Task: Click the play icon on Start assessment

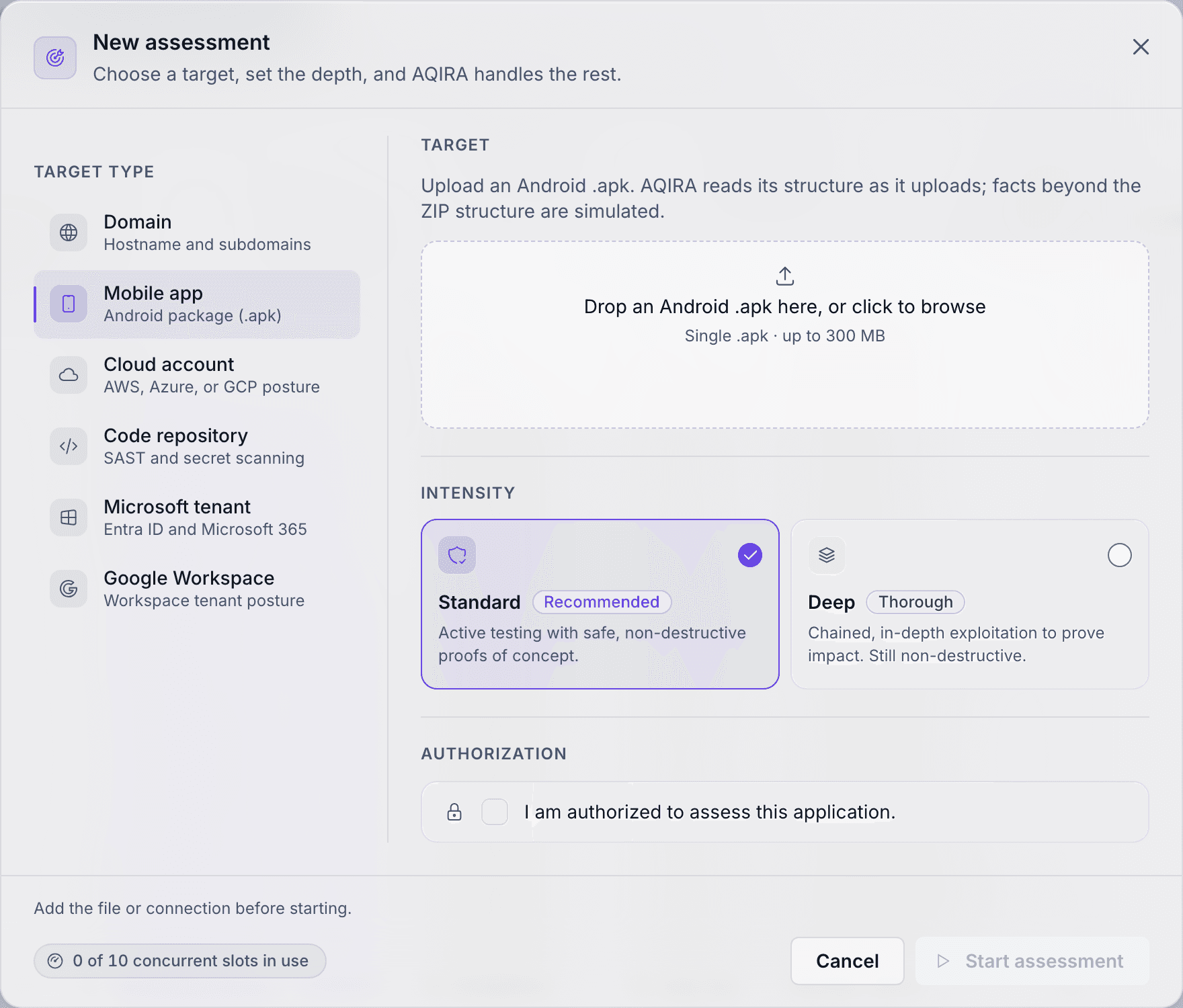Action: (943, 961)
